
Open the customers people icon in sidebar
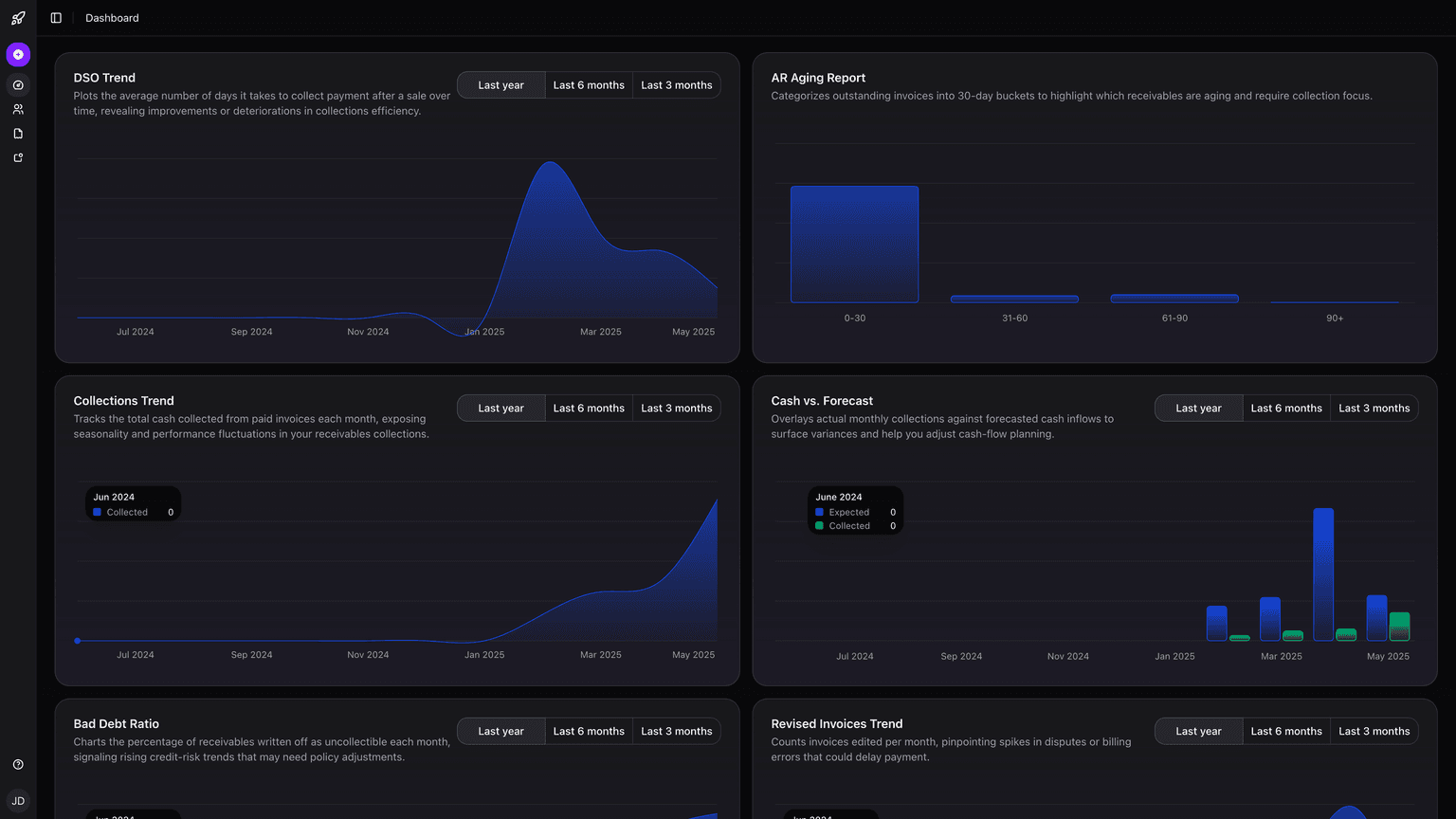click(x=17, y=109)
